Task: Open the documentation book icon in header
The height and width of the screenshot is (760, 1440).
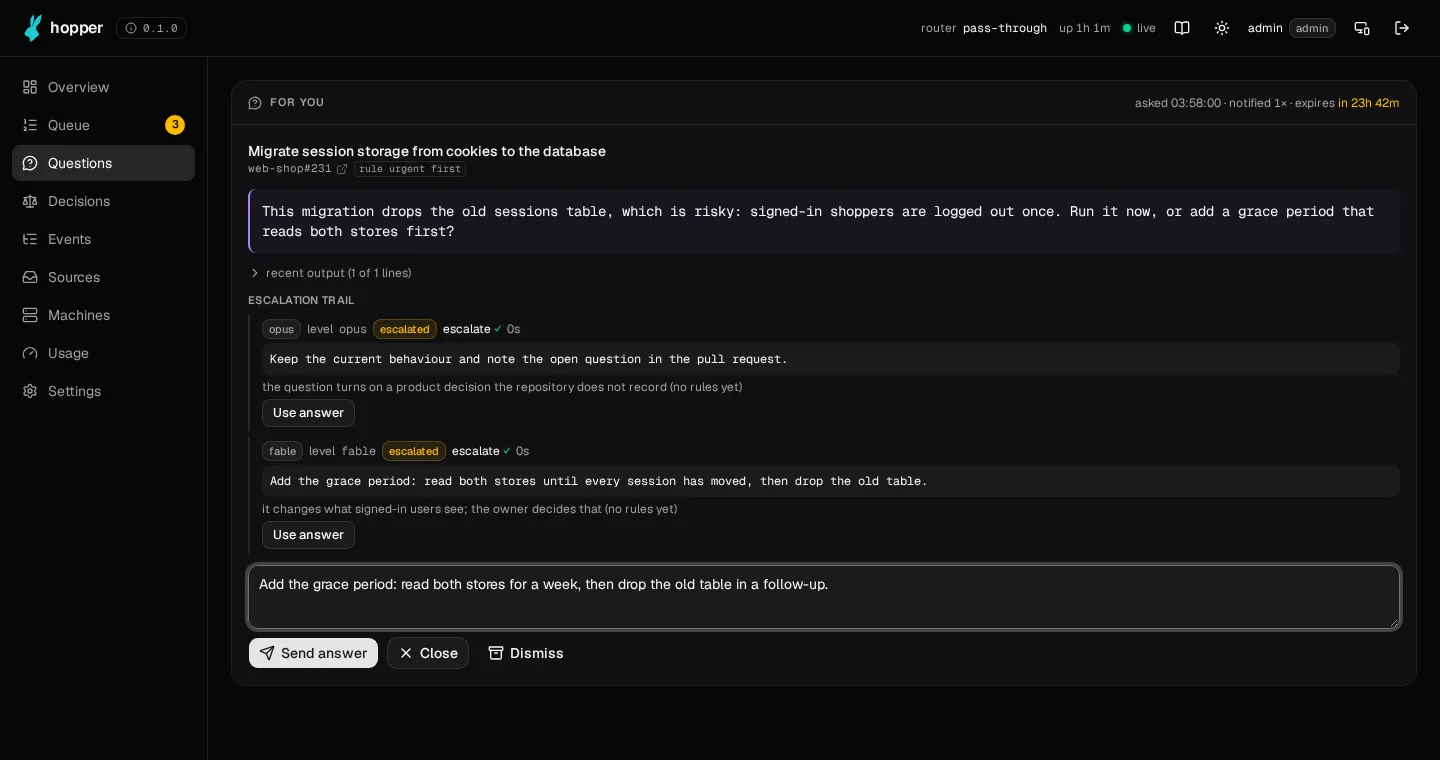Action: click(x=1182, y=28)
